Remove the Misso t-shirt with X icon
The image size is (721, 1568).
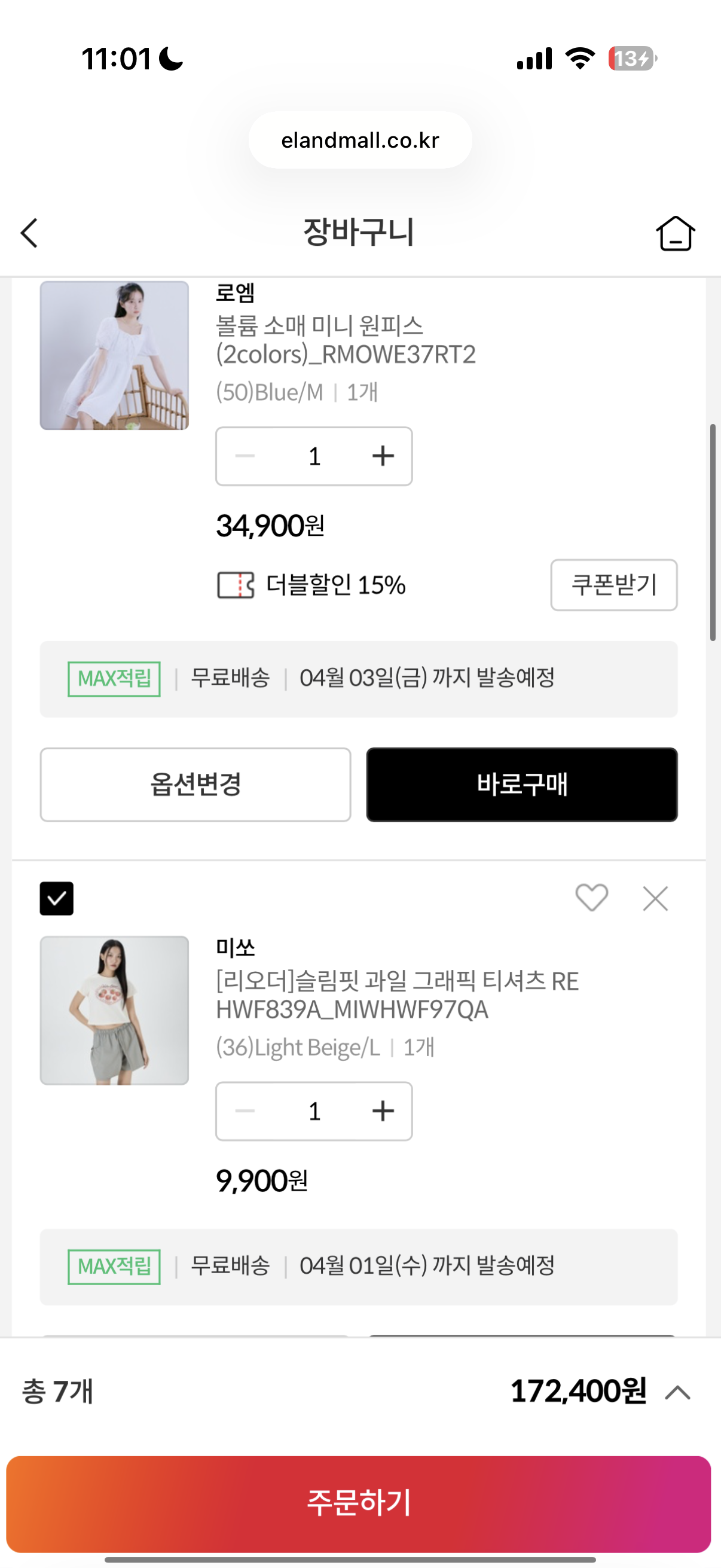pyautogui.click(x=655, y=898)
